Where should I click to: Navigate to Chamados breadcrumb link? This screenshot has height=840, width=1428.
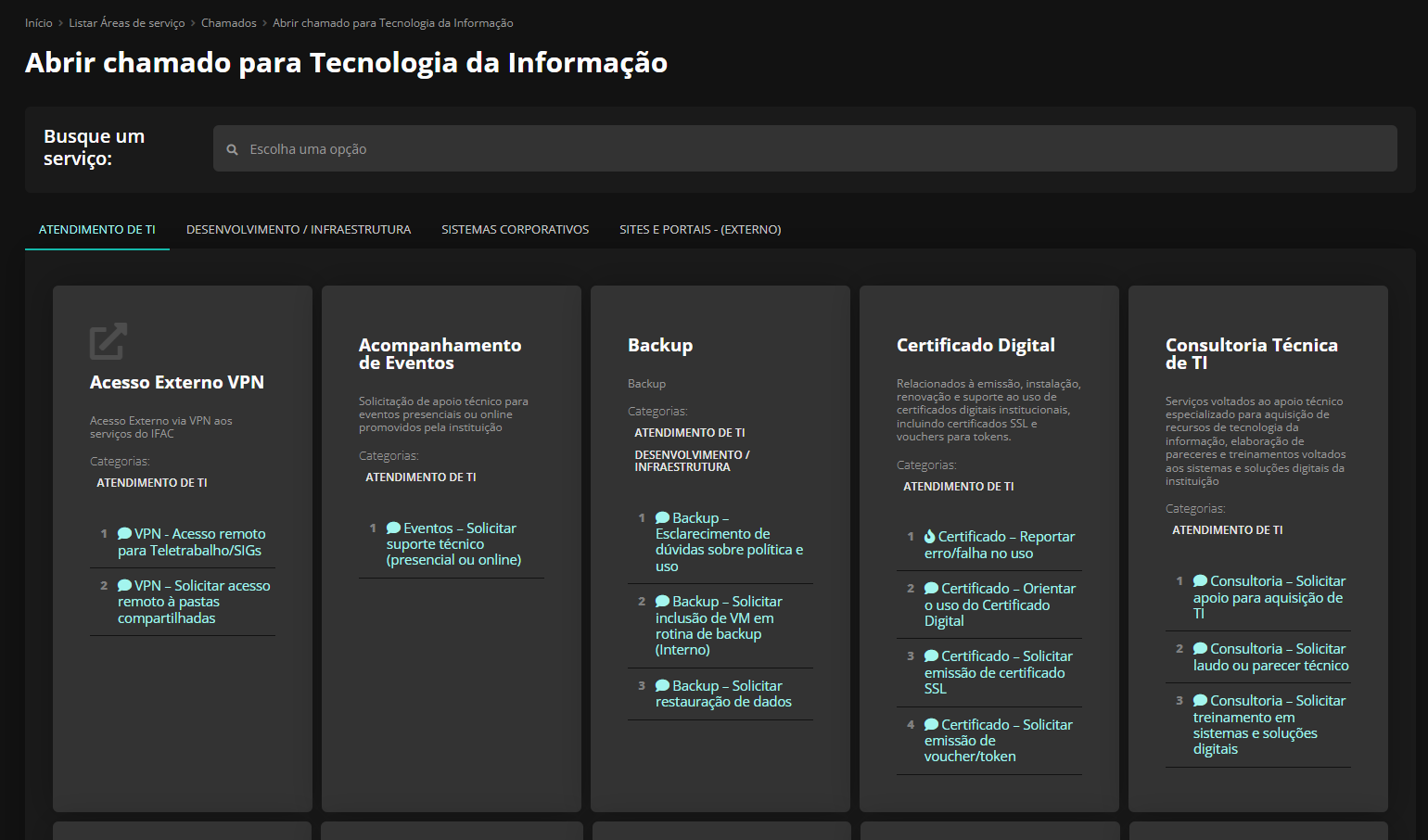pos(228,23)
